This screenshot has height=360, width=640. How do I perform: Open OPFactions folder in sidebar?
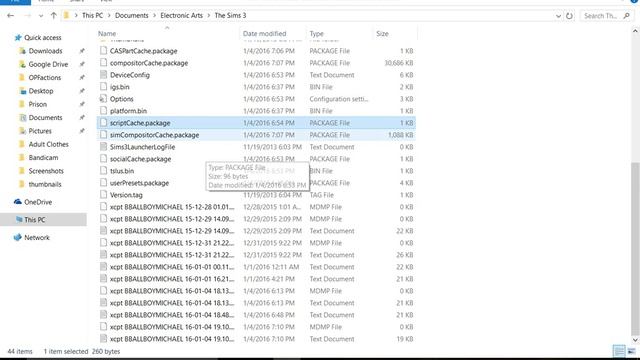[44, 78]
